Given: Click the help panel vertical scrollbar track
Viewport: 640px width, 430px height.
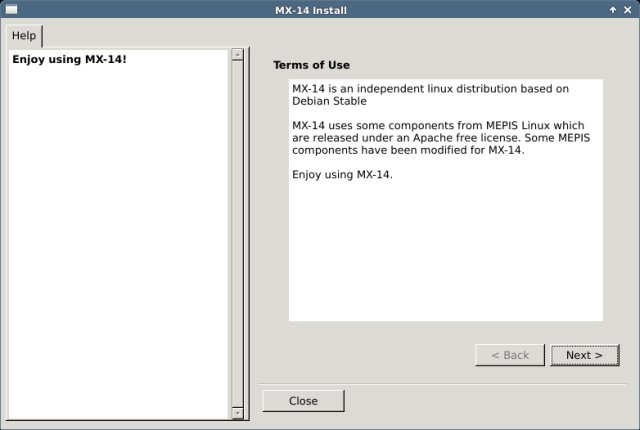Looking at the screenshot, I should [237, 234].
